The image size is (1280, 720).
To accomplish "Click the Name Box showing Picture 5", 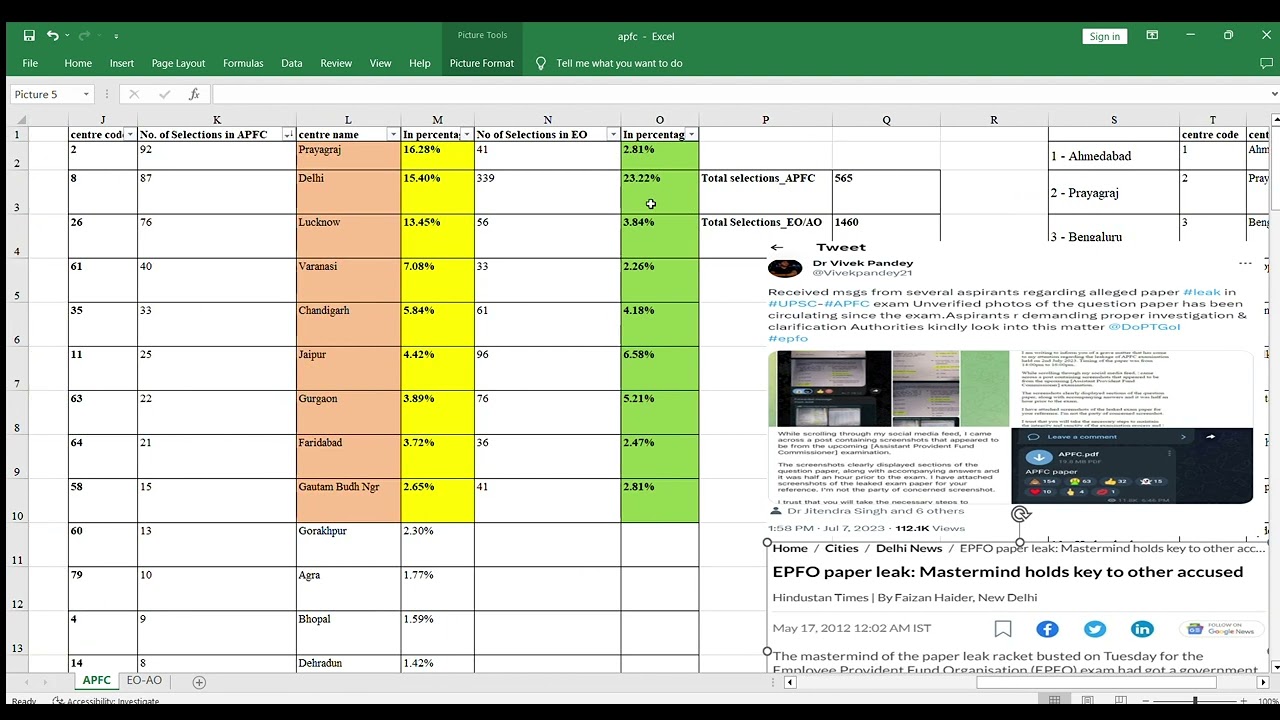I will 45,94.
